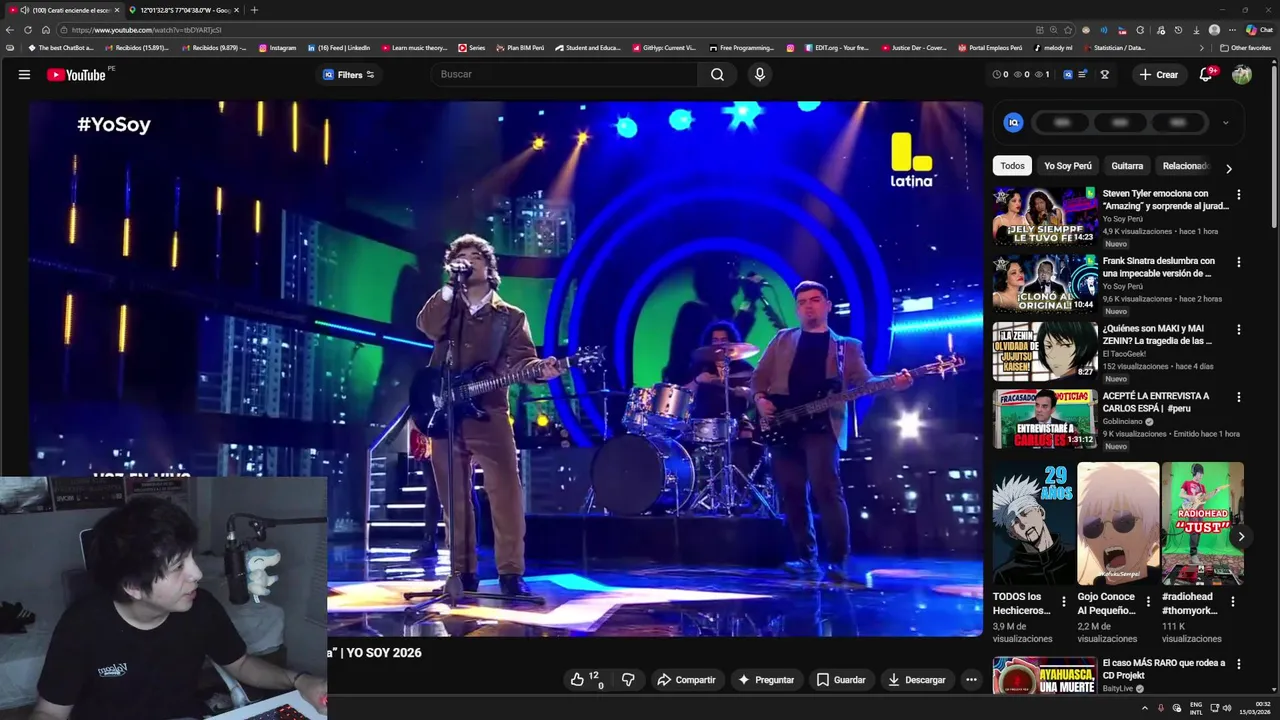1280x720 pixels.
Task: Click the vidIQ blue square icon in header
Action: tap(1067, 74)
